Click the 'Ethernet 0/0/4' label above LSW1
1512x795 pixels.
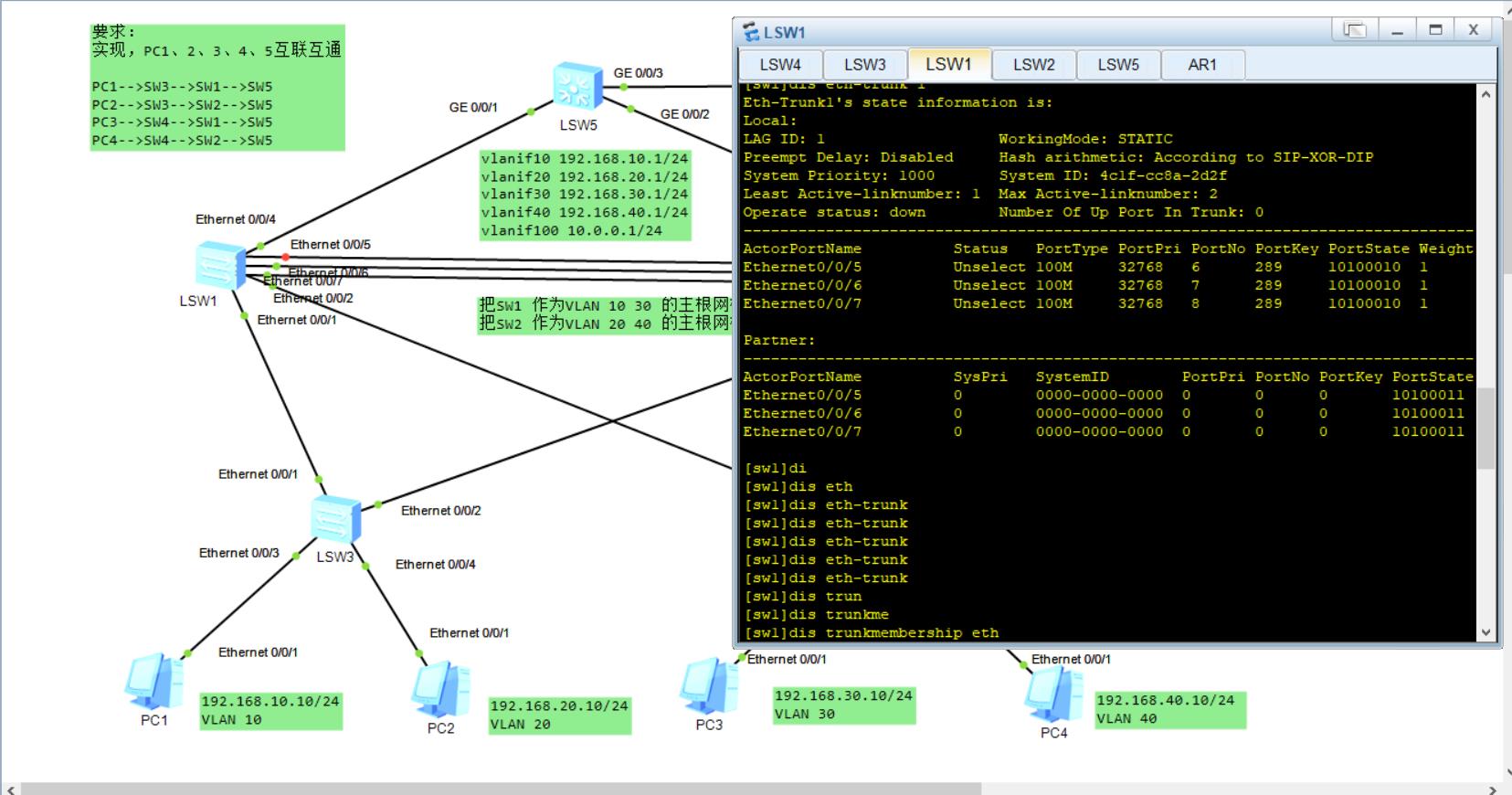point(236,219)
